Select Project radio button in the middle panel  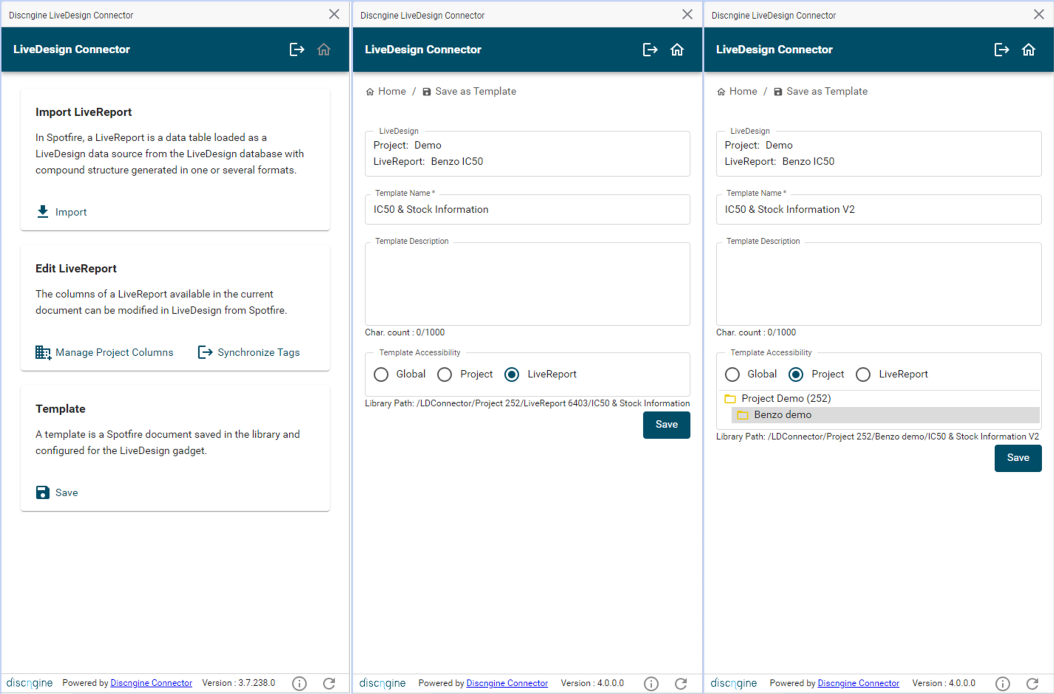pyautogui.click(x=444, y=374)
